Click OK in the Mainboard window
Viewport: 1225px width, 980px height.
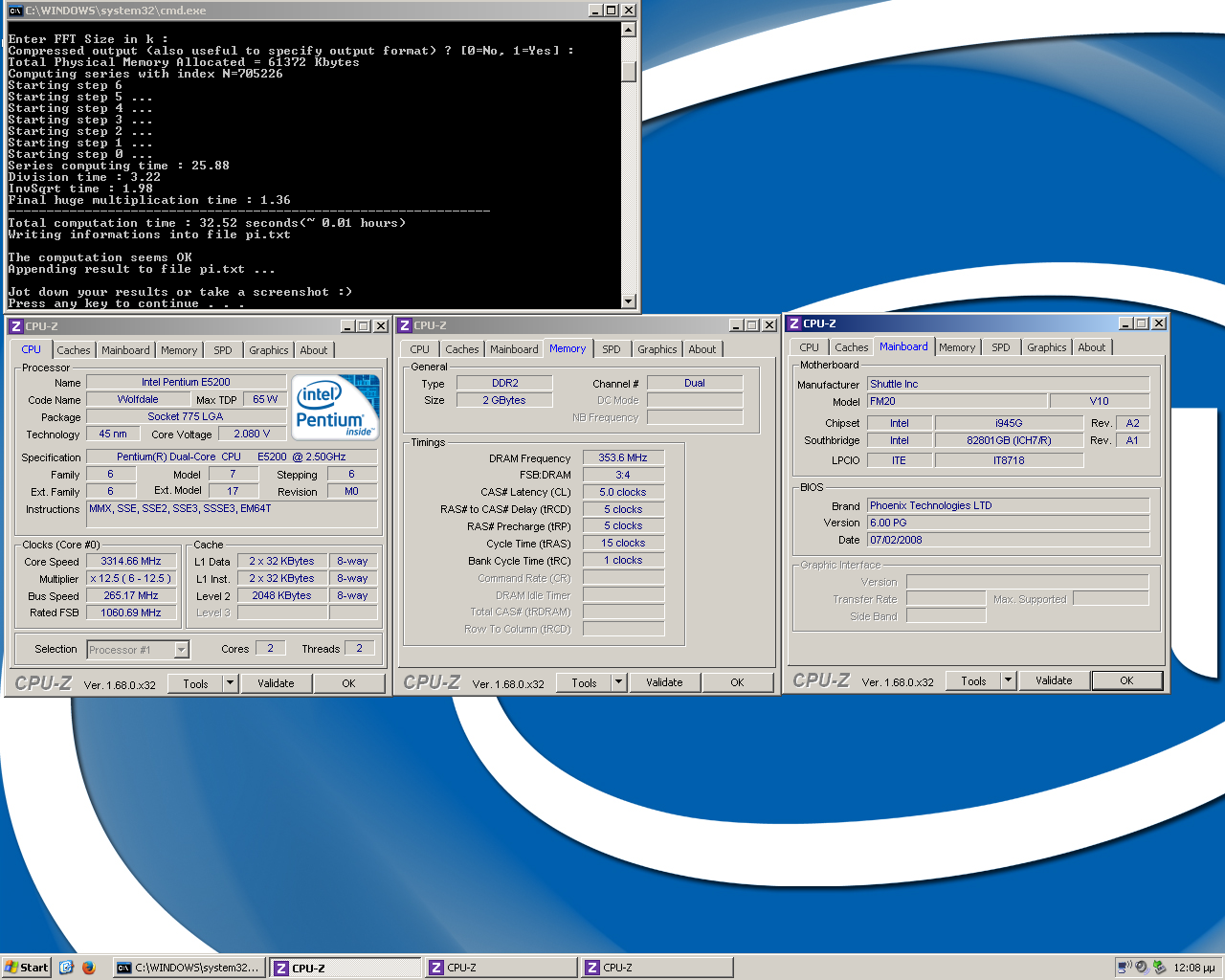pyautogui.click(x=1126, y=680)
